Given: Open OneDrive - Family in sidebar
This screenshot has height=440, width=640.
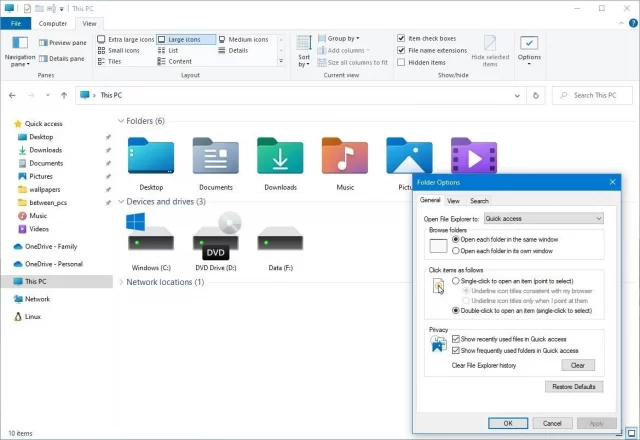Looking at the screenshot, I should coord(45,246).
